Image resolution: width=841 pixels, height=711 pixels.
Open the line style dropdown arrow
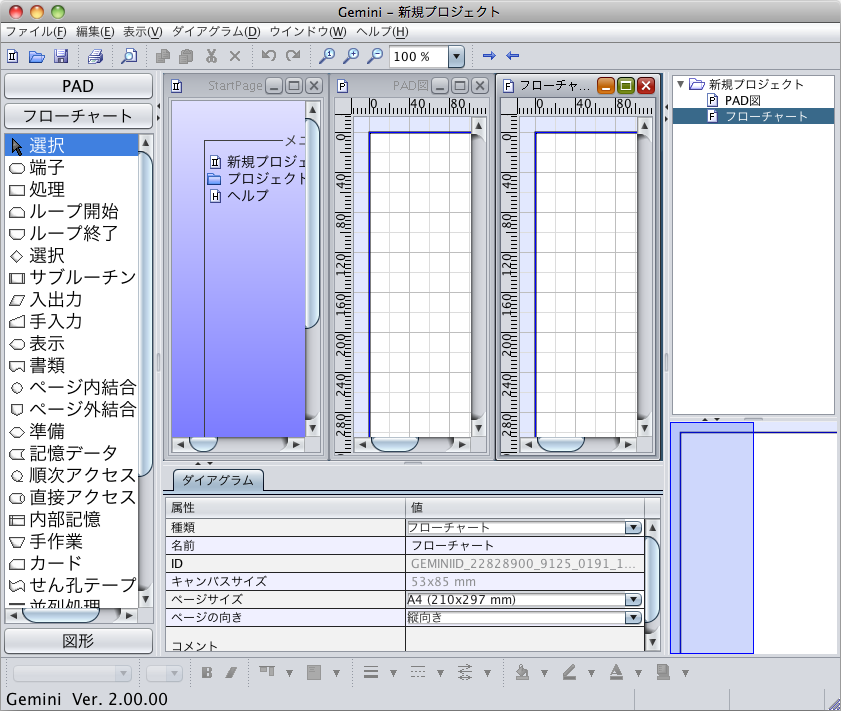point(440,673)
